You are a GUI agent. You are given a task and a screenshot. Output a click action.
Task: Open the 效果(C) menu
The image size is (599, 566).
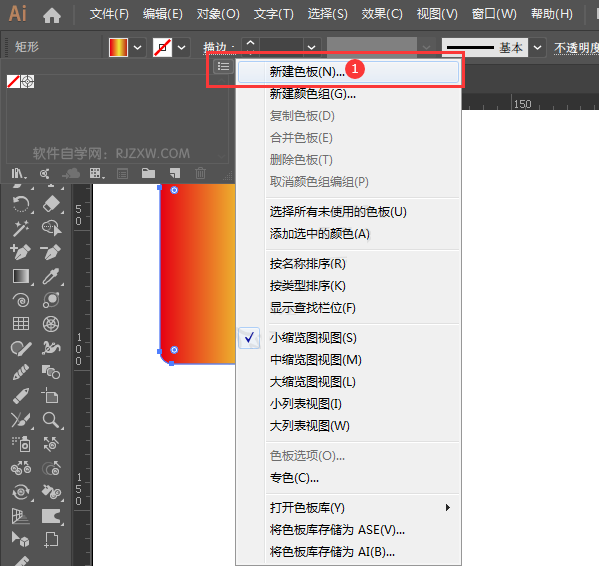382,14
